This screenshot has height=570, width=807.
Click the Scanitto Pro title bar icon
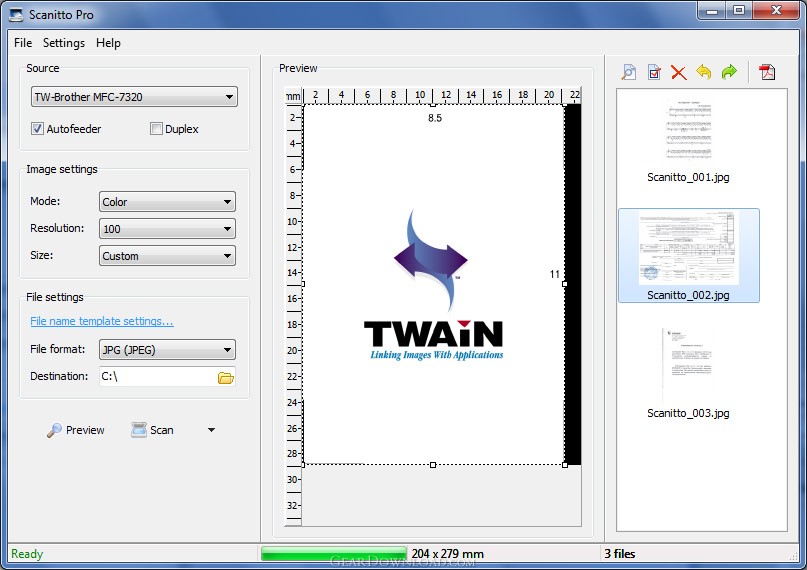[x=16, y=14]
